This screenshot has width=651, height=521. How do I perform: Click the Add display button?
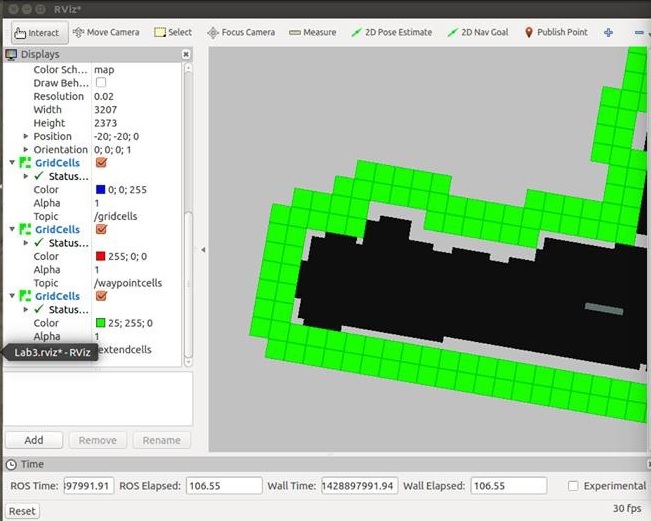click(x=34, y=440)
